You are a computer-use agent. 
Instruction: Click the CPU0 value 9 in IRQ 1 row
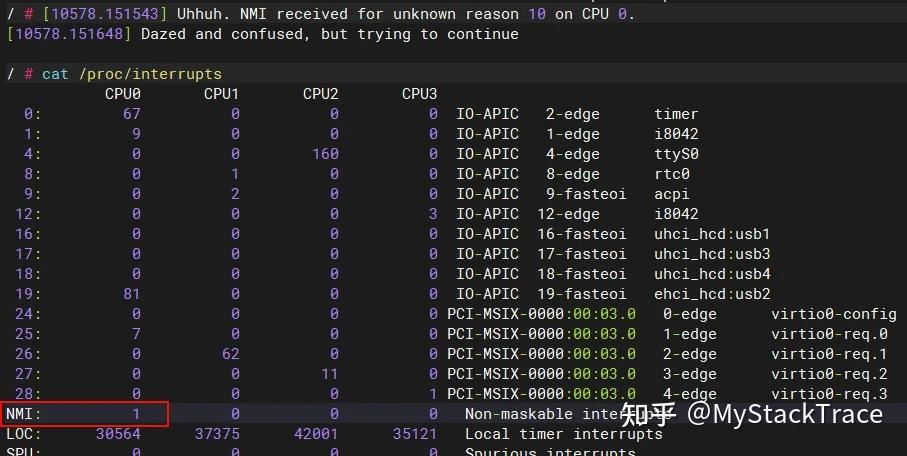tap(136, 134)
